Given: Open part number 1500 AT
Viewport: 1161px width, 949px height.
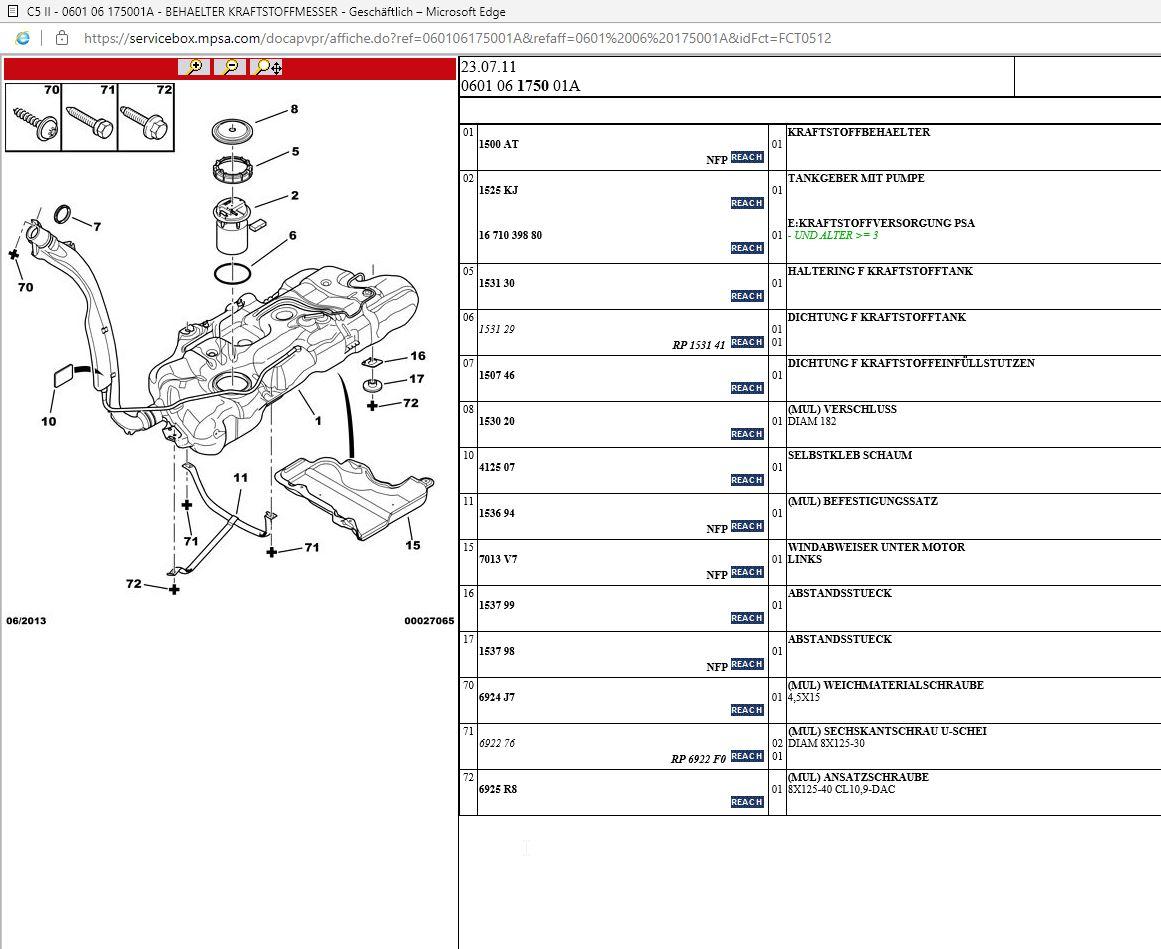Looking at the screenshot, I should tap(498, 144).
